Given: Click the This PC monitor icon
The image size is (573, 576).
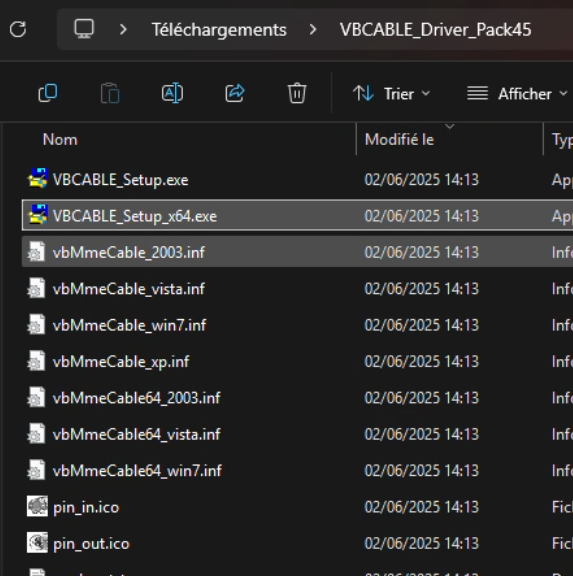Looking at the screenshot, I should pos(84,29).
